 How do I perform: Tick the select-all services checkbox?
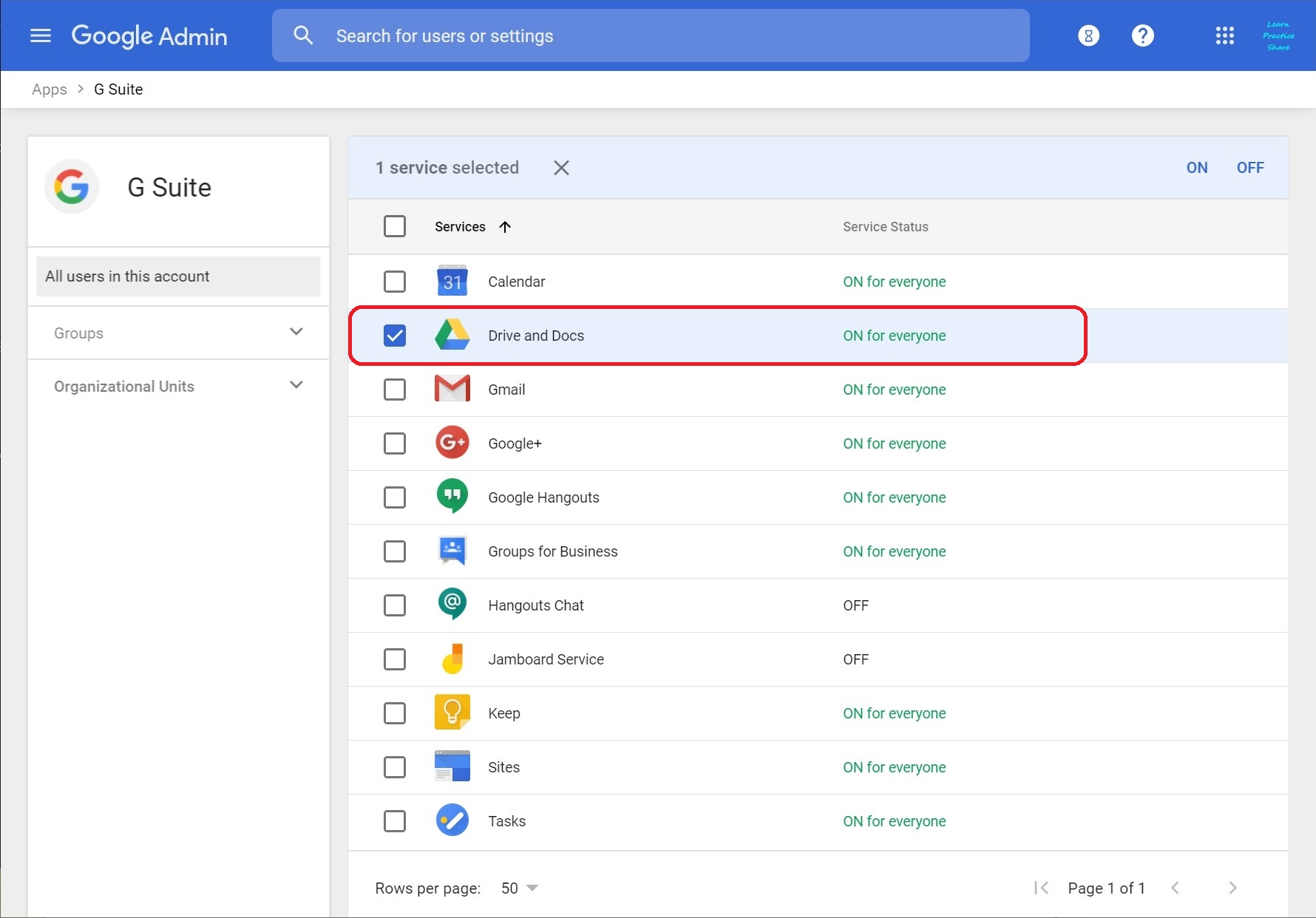point(395,226)
